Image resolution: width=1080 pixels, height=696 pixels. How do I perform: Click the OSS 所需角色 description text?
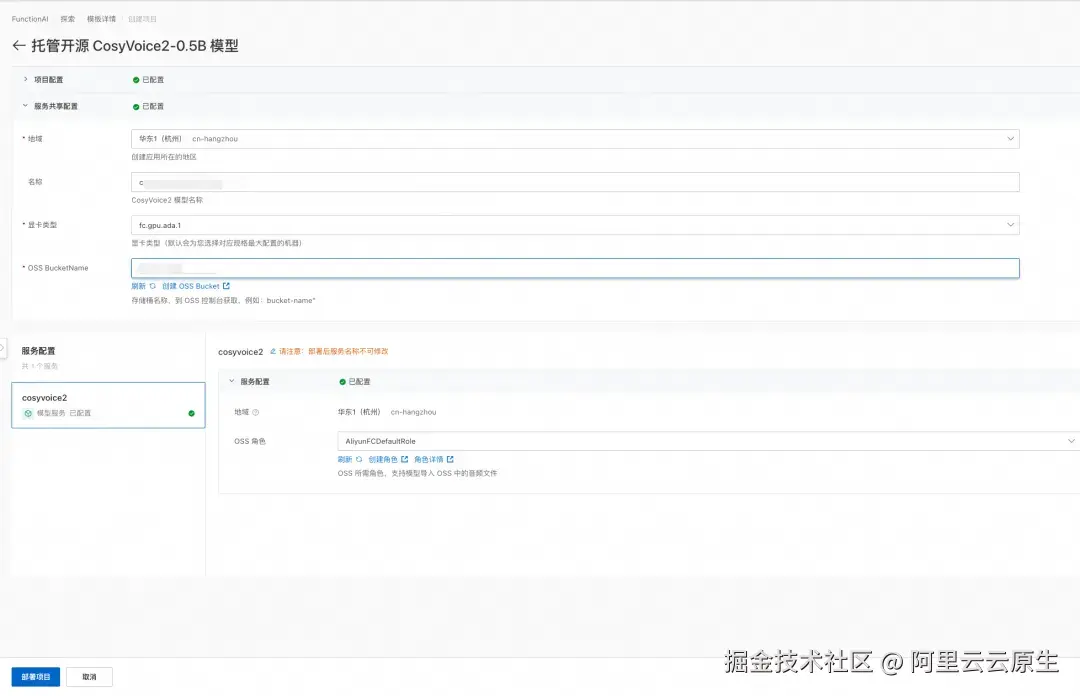click(x=417, y=473)
